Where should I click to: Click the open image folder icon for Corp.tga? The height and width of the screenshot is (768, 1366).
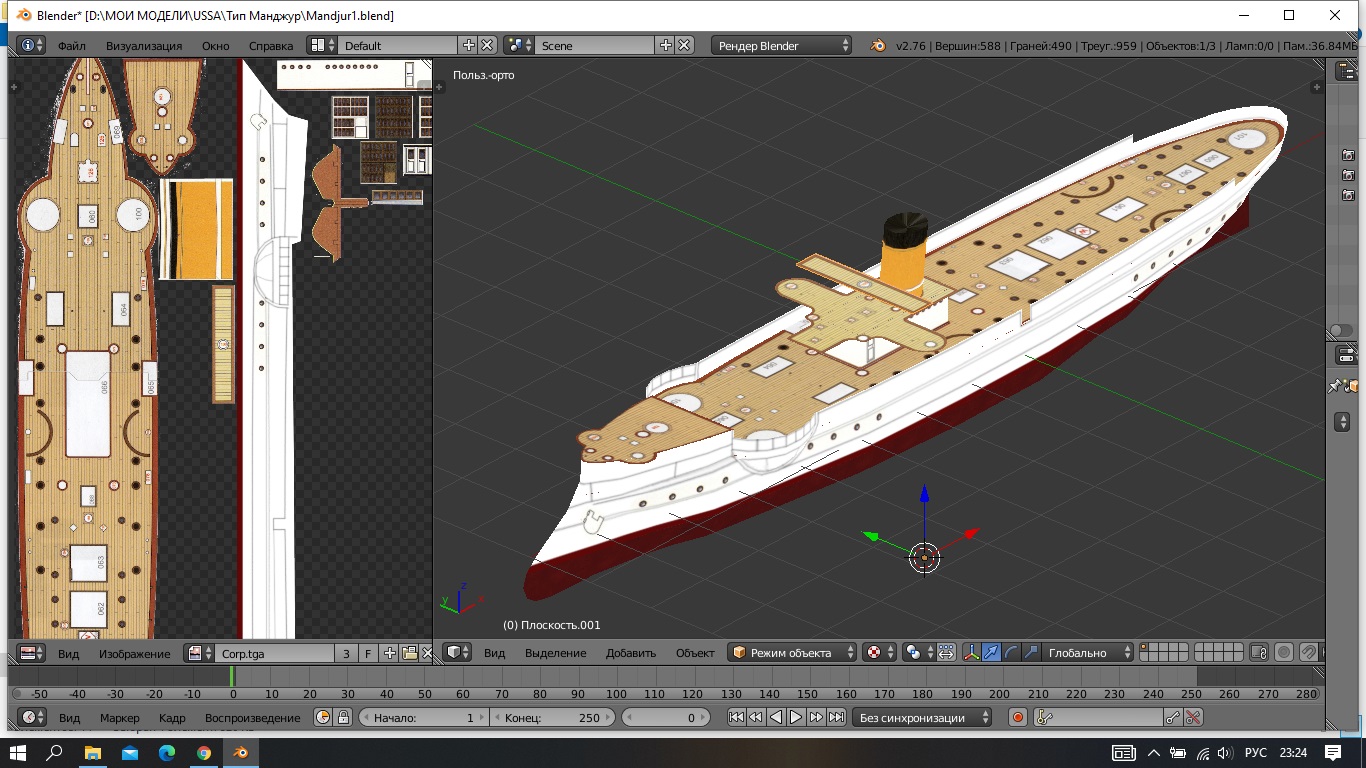(x=409, y=653)
